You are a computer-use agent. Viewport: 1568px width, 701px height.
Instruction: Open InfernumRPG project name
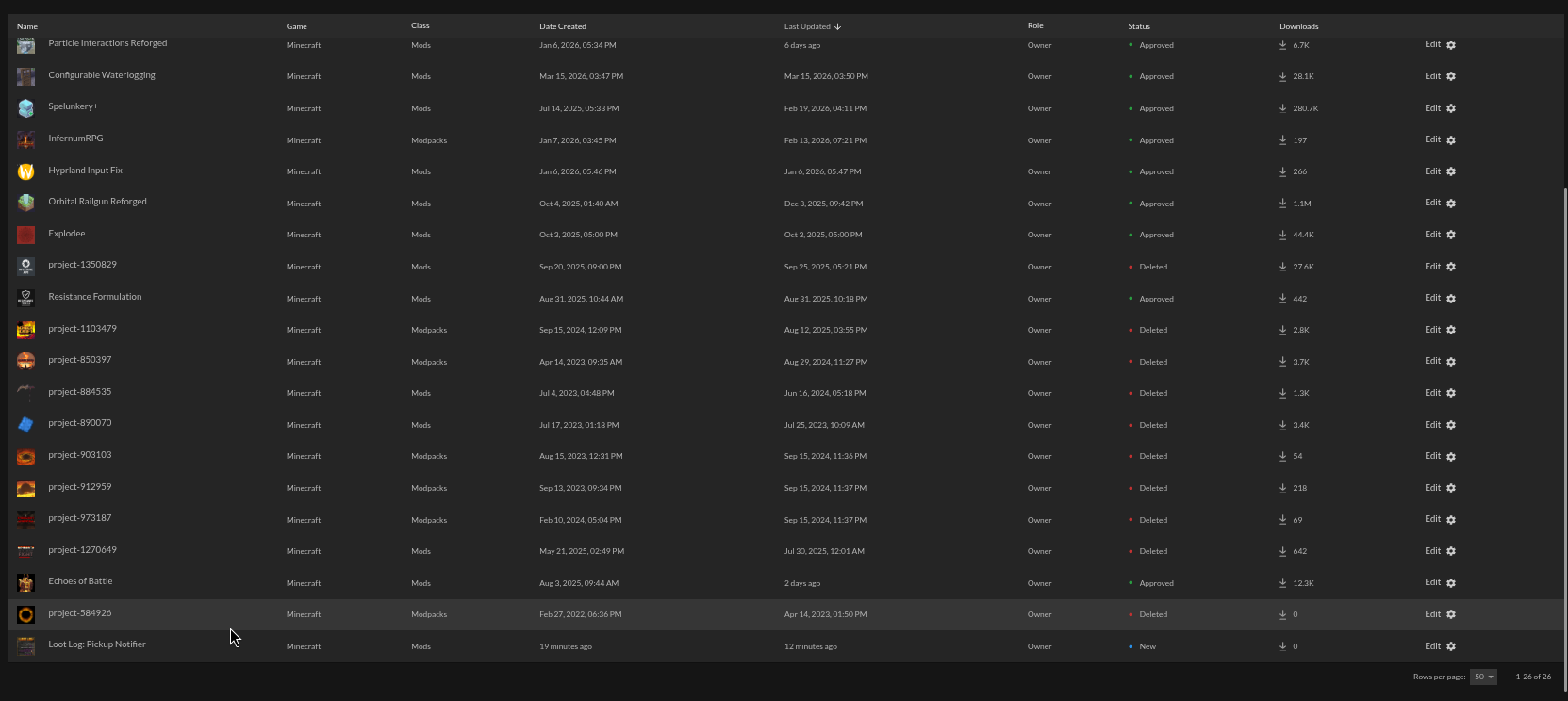tap(75, 139)
